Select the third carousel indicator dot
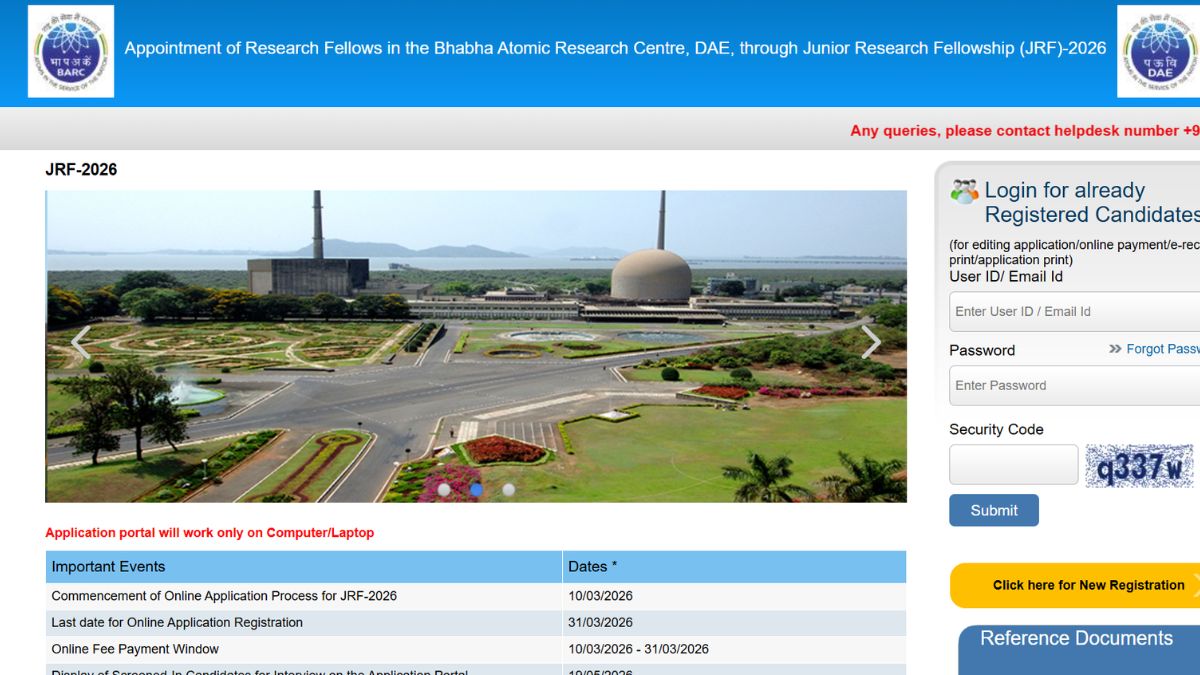1200x675 pixels. (x=508, y=490)
